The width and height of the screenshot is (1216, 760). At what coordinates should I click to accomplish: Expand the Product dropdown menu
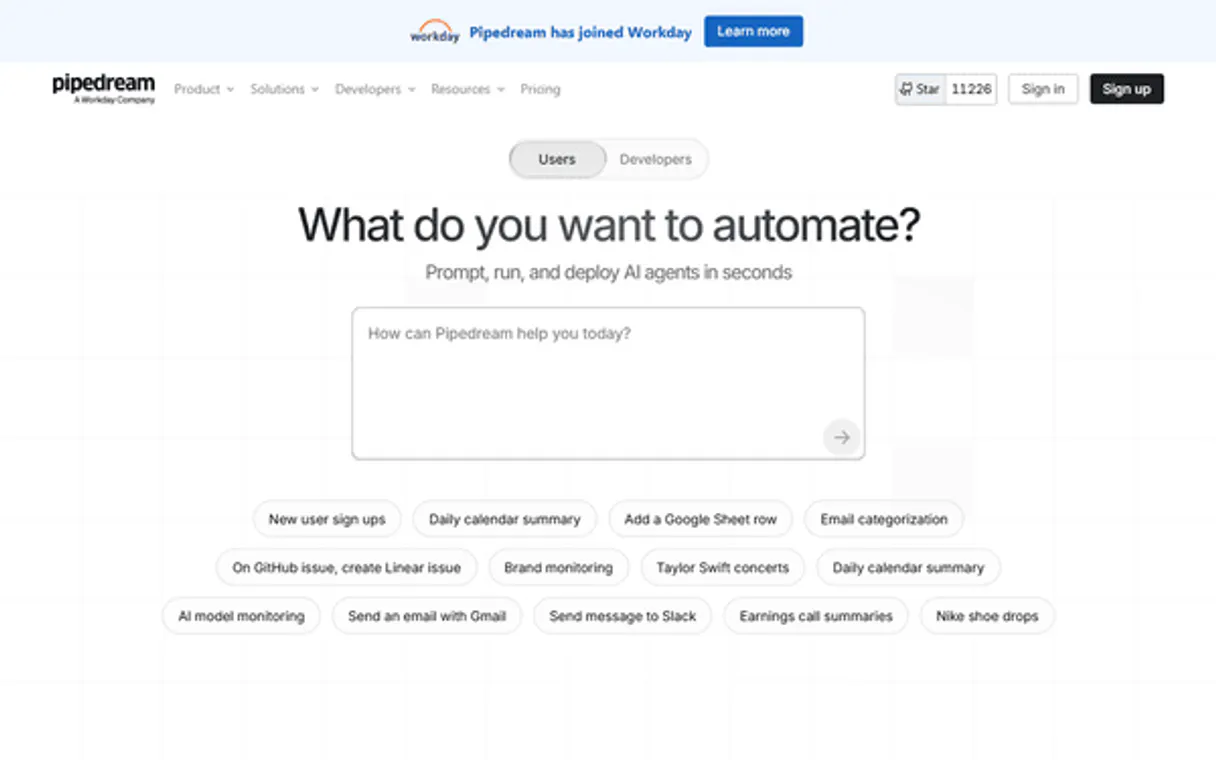203,89
